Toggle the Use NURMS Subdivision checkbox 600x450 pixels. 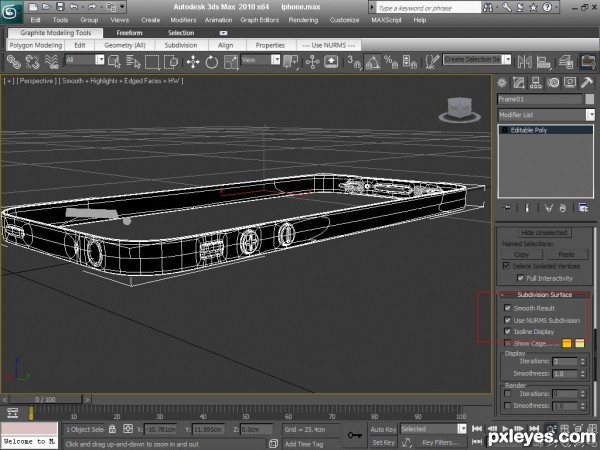click(x=507, y=320)
